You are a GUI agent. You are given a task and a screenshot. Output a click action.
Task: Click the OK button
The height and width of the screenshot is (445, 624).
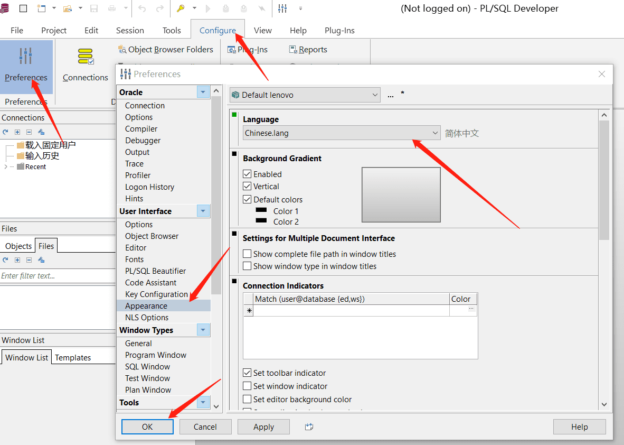147,427
